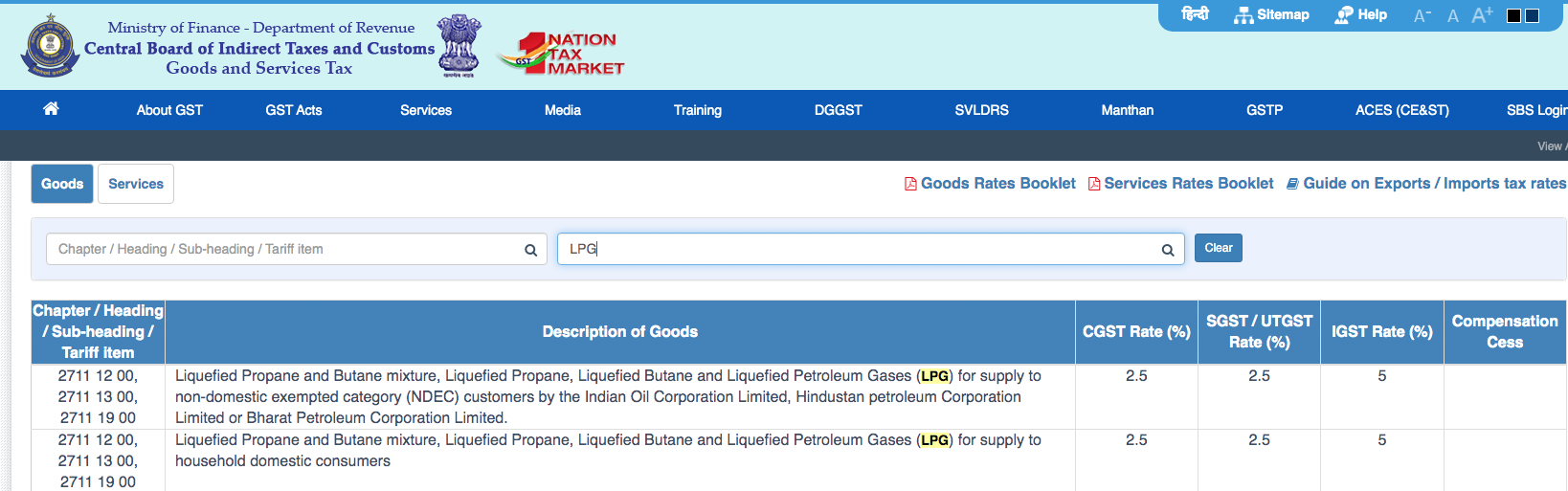
Task: Click CGST 2.5 in NDEC row
Action: pos(1136,376)
